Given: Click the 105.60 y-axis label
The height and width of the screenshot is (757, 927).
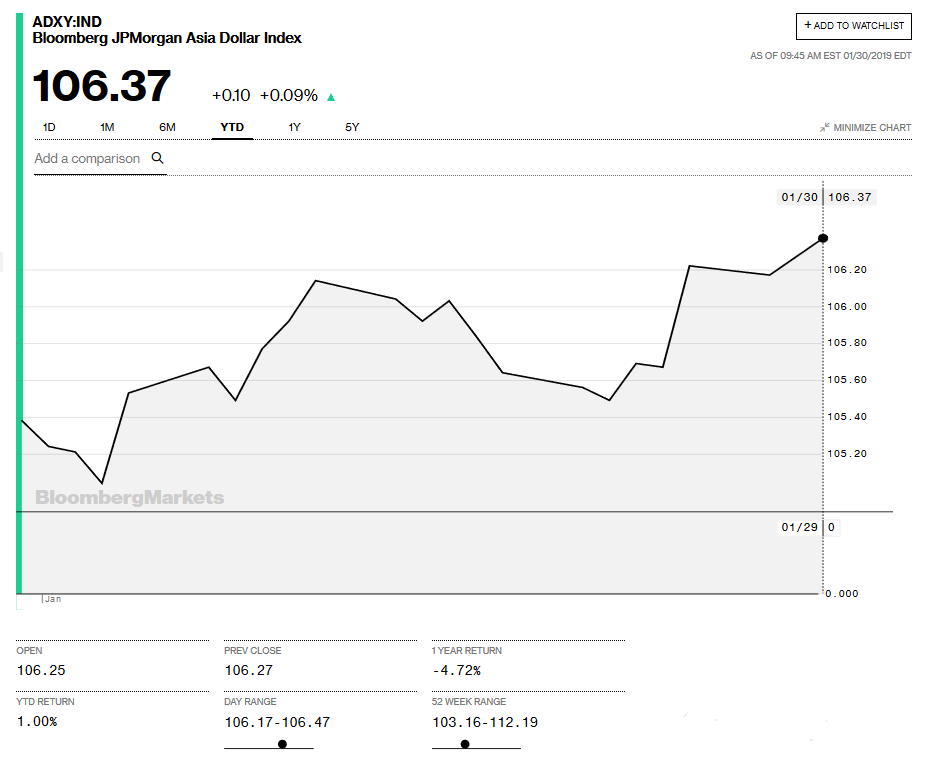Looking at the screenshot, I should pyautogui.click(x=847, y=380).
